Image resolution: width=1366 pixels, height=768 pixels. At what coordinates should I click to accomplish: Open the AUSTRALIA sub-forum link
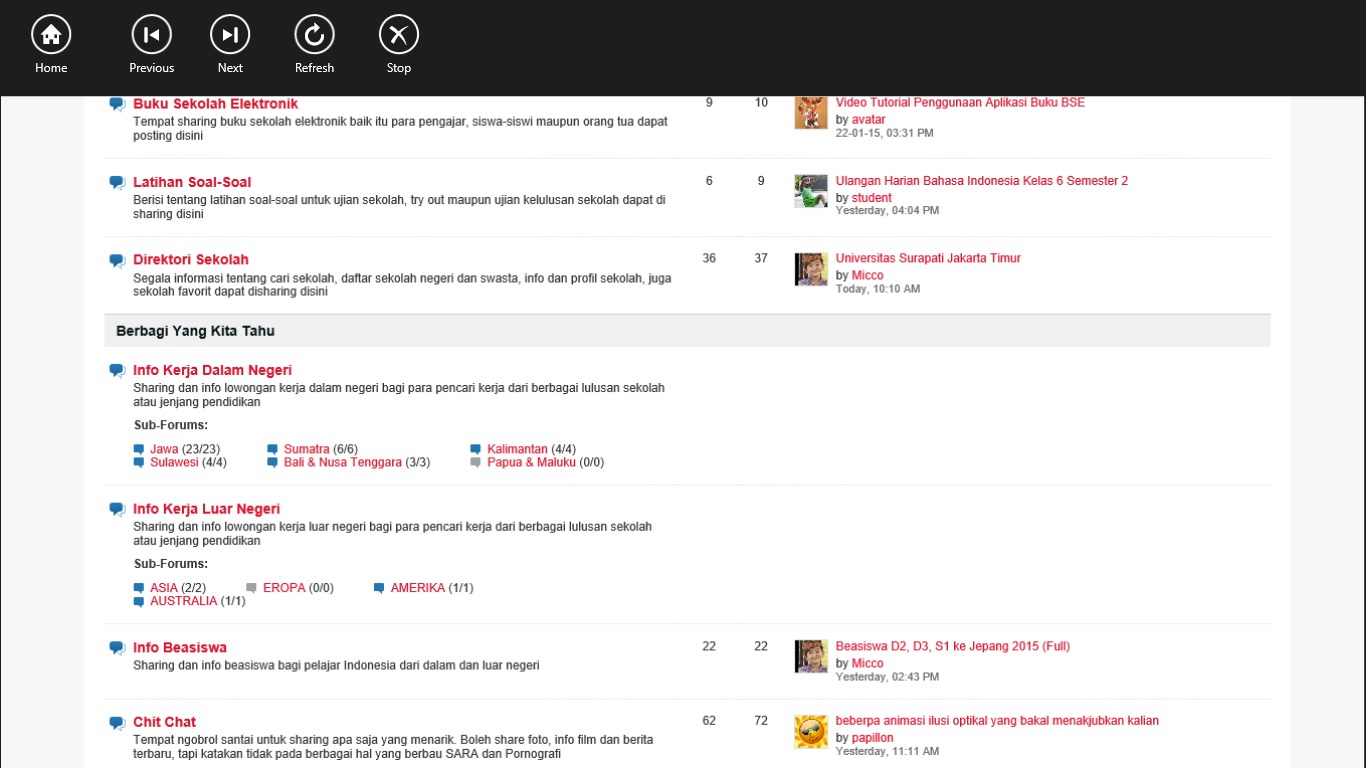[183, 601]
